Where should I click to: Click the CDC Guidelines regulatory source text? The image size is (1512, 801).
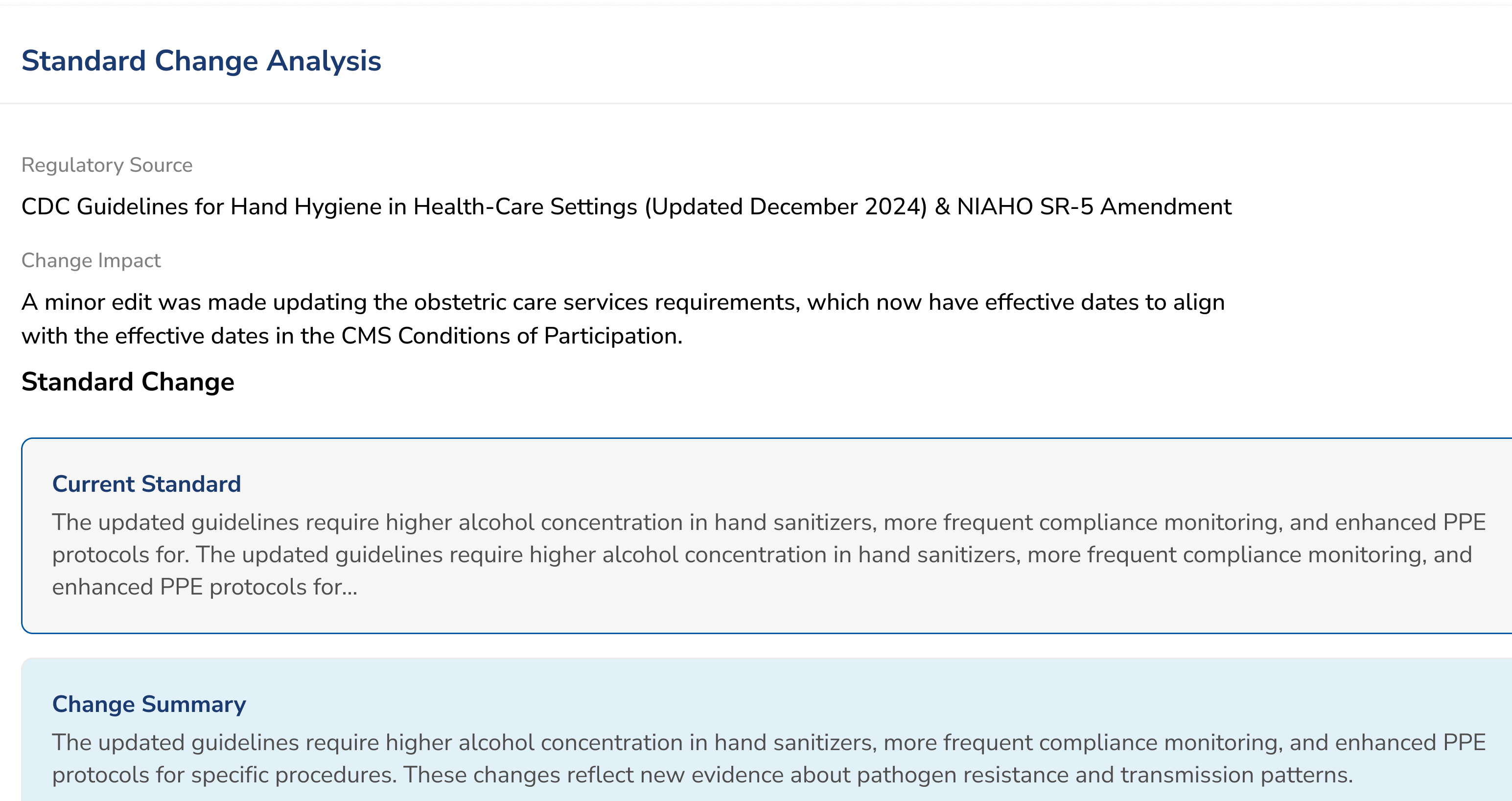tap(626, 206)
